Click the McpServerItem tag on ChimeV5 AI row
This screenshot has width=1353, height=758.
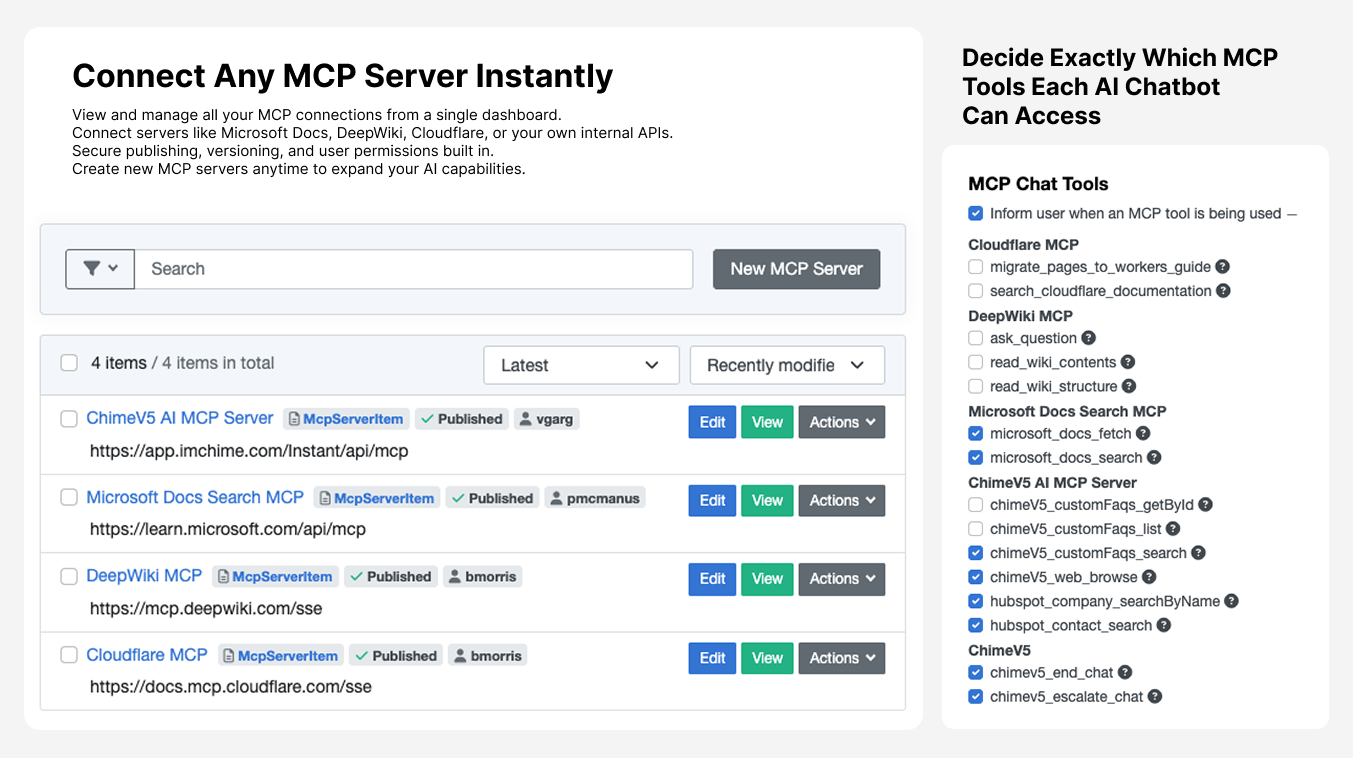pyautogui.click(x=346, y=419)
